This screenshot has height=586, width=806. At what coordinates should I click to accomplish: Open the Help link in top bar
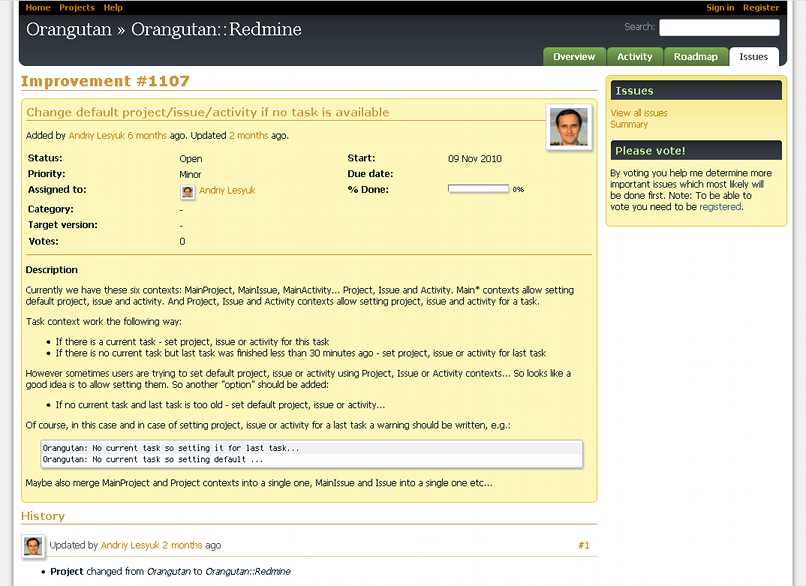(x=113, y=8)
